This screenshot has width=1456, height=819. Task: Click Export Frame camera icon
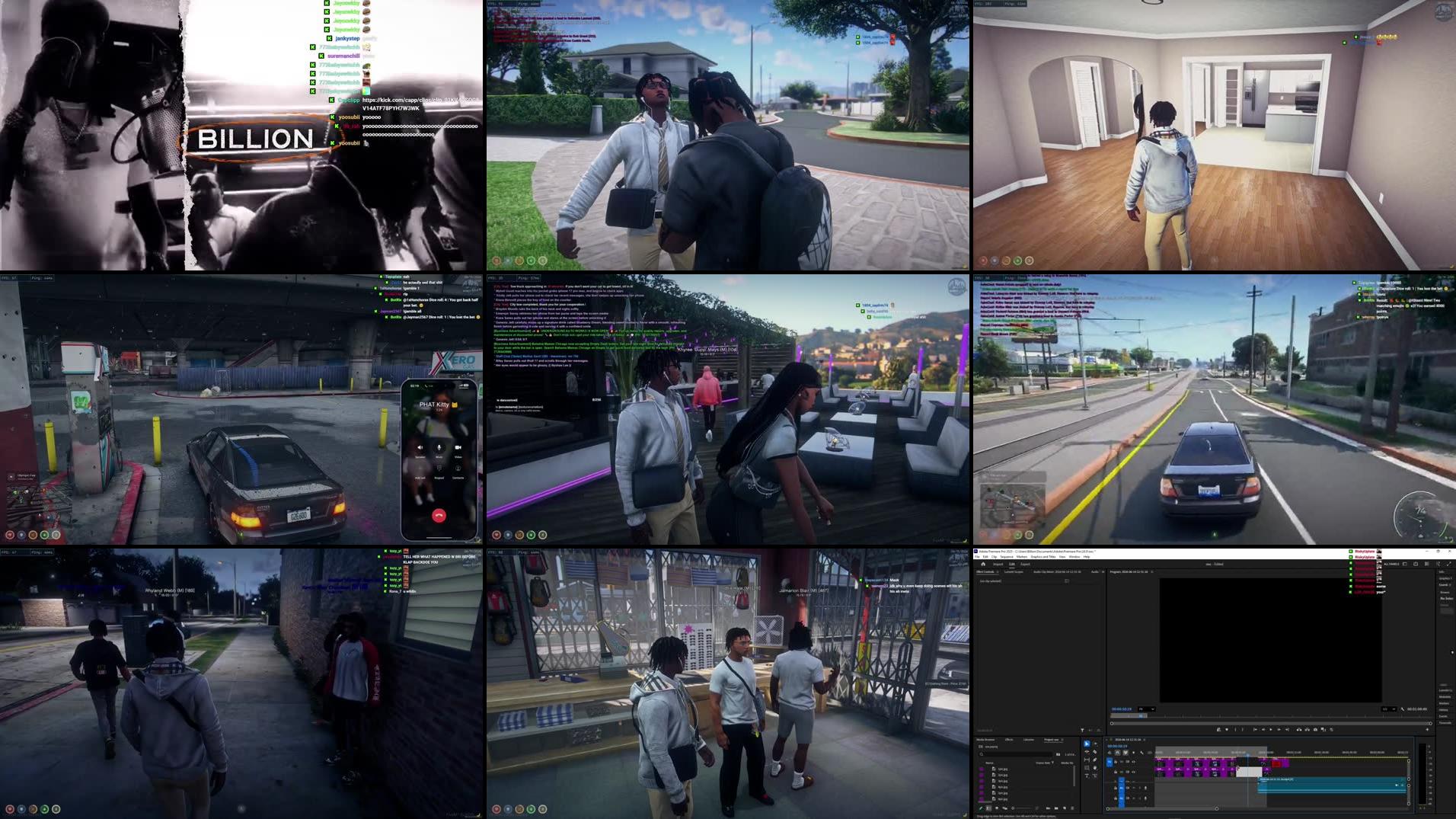(x=1315, y=729)
